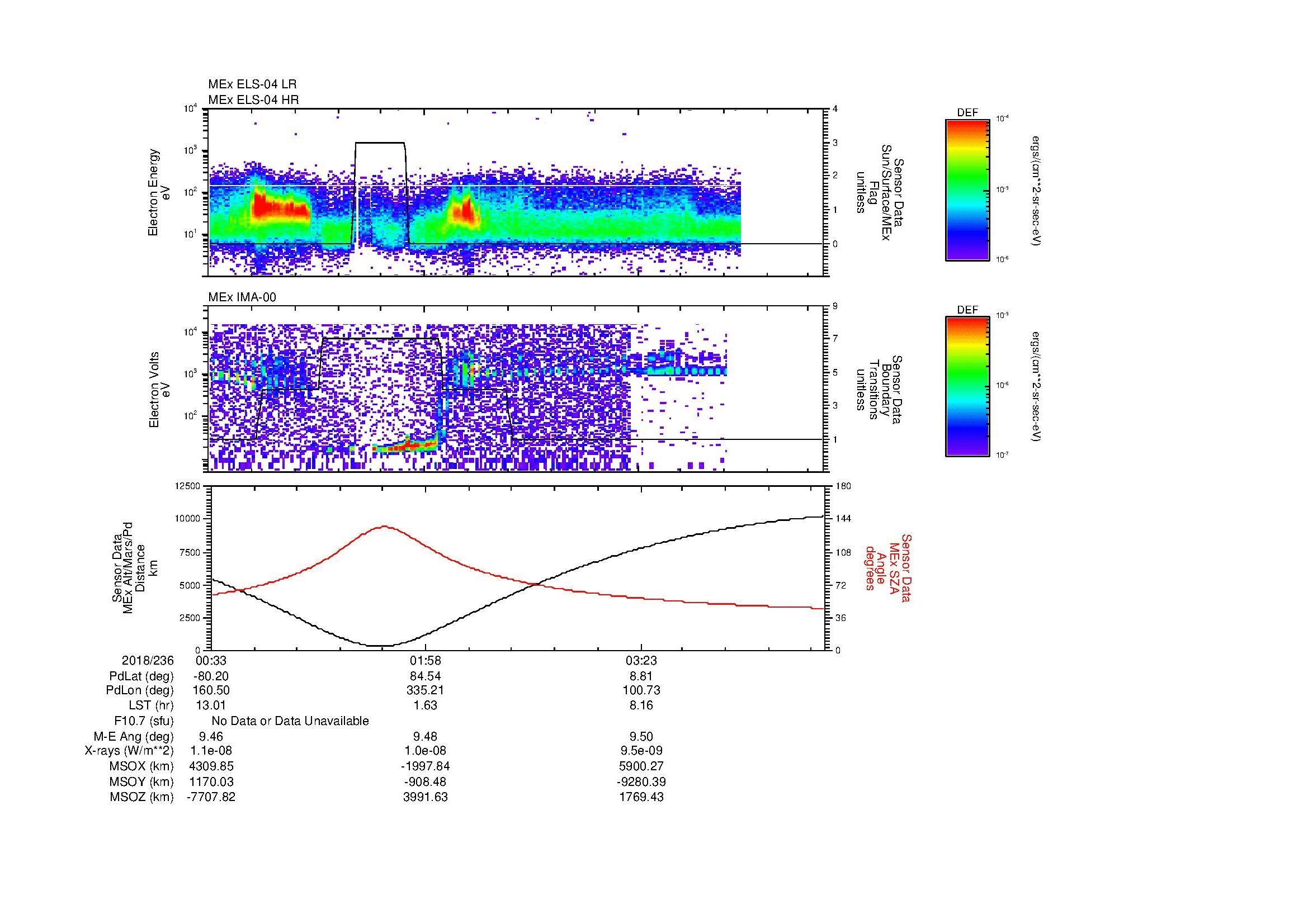Click the PdLat value '-80.20'
The width and height of the screenshot is (1308, 924).
tap(211, 676)
